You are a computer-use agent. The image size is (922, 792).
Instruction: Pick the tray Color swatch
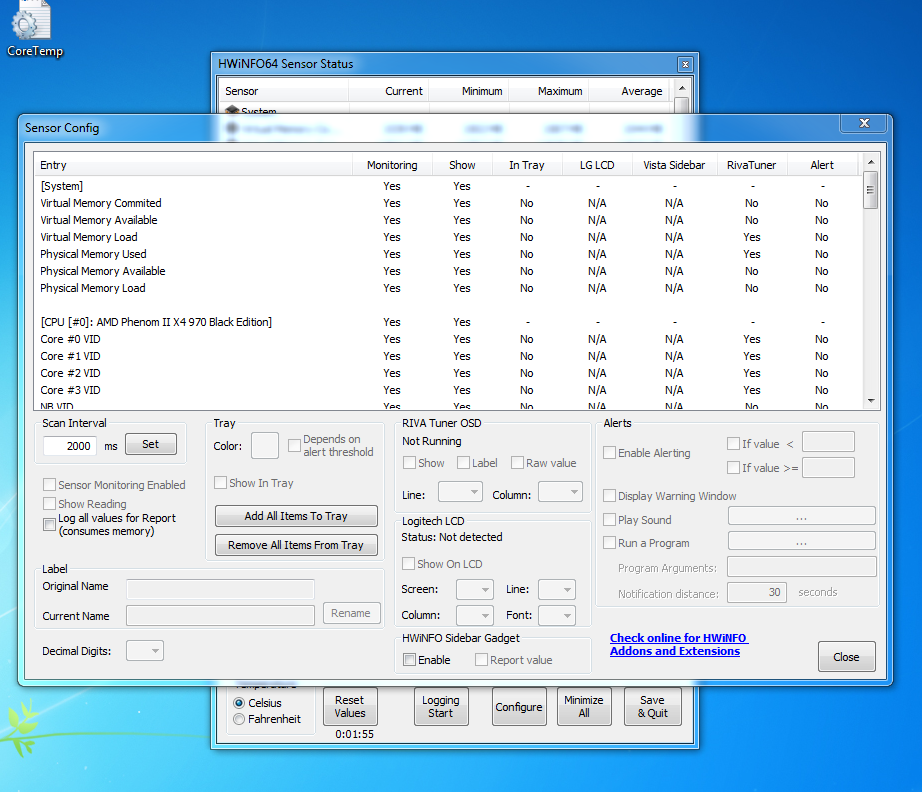(265, 445)
